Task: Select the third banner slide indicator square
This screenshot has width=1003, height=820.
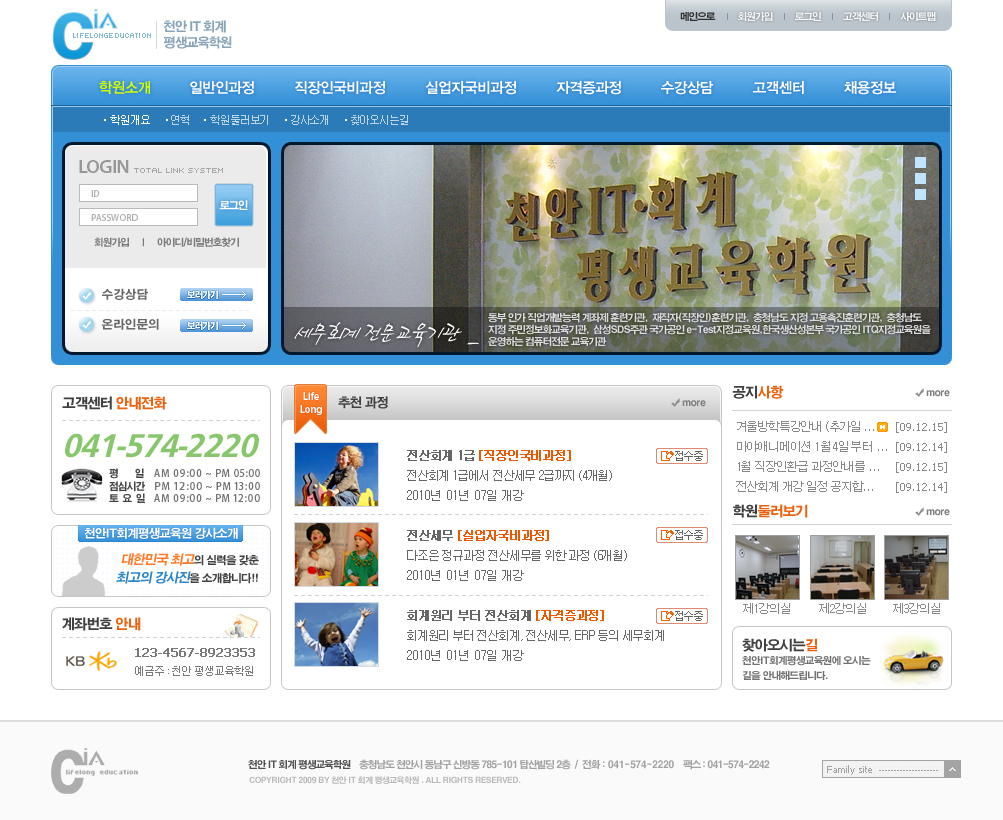Action: point(920,195)
